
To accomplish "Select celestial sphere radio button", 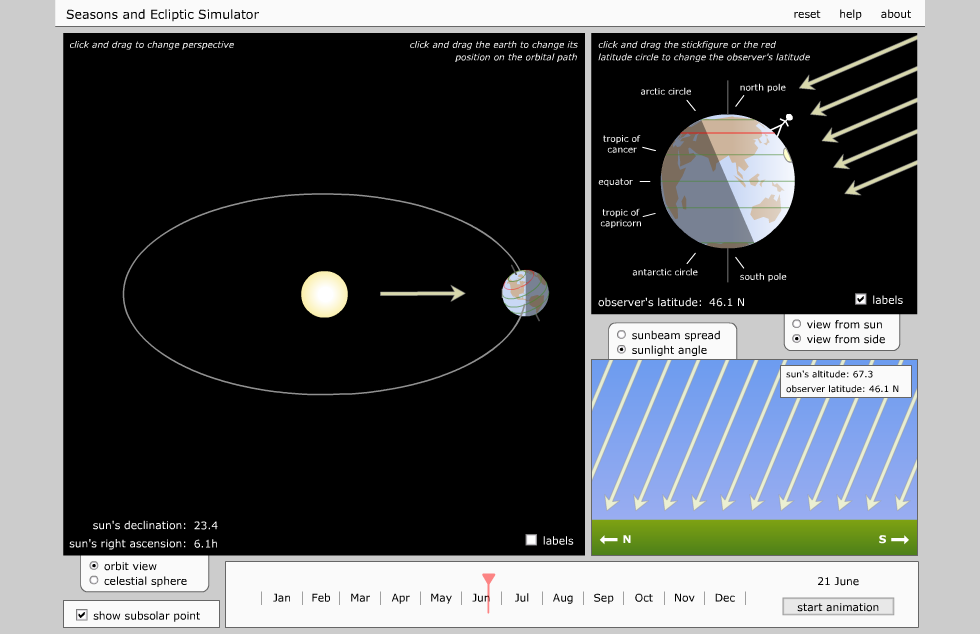I will [x=94, y=580].
